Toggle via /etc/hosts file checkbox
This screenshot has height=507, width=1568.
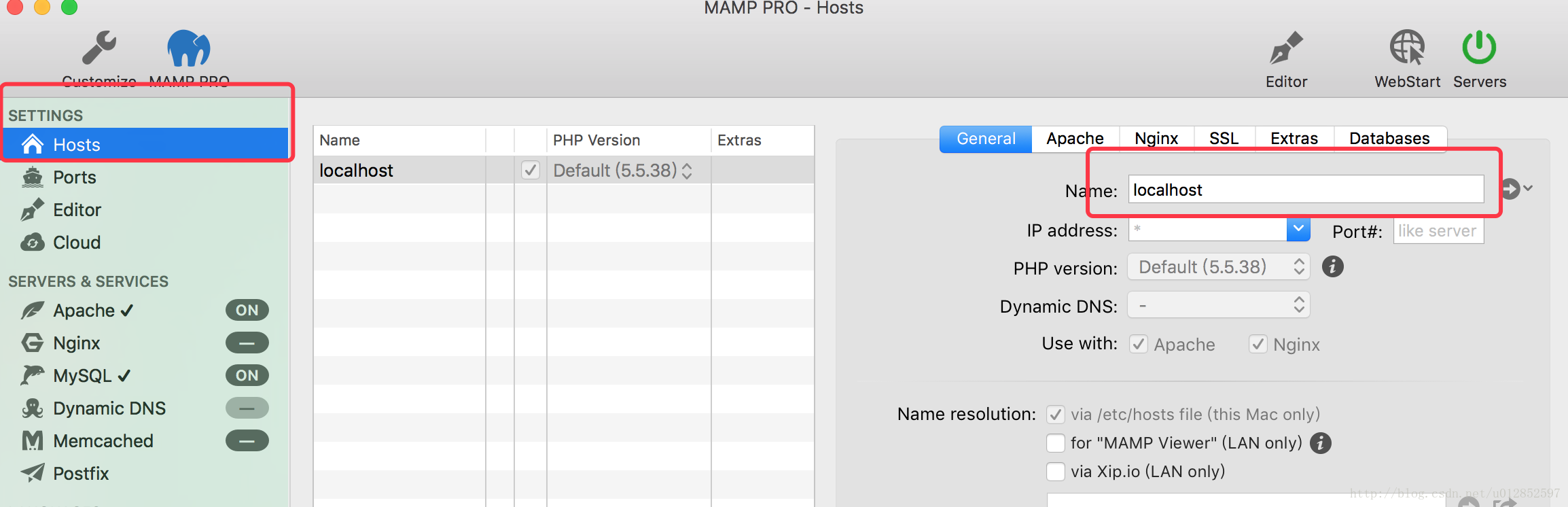(x=1056, y=414)
